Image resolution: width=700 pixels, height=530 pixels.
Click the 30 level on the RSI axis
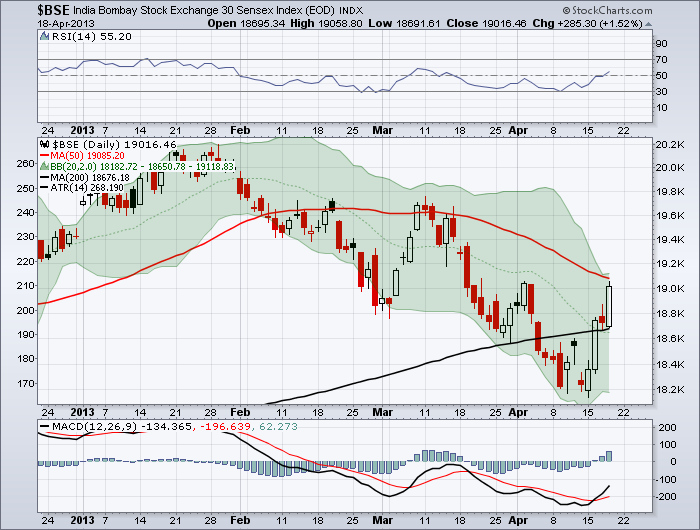point(662,92)
